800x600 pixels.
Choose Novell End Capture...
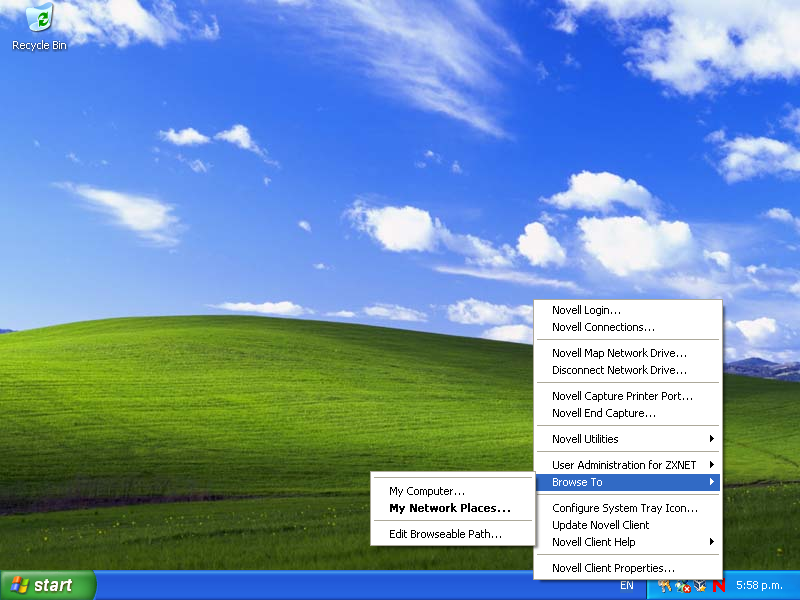click(628, 413)
